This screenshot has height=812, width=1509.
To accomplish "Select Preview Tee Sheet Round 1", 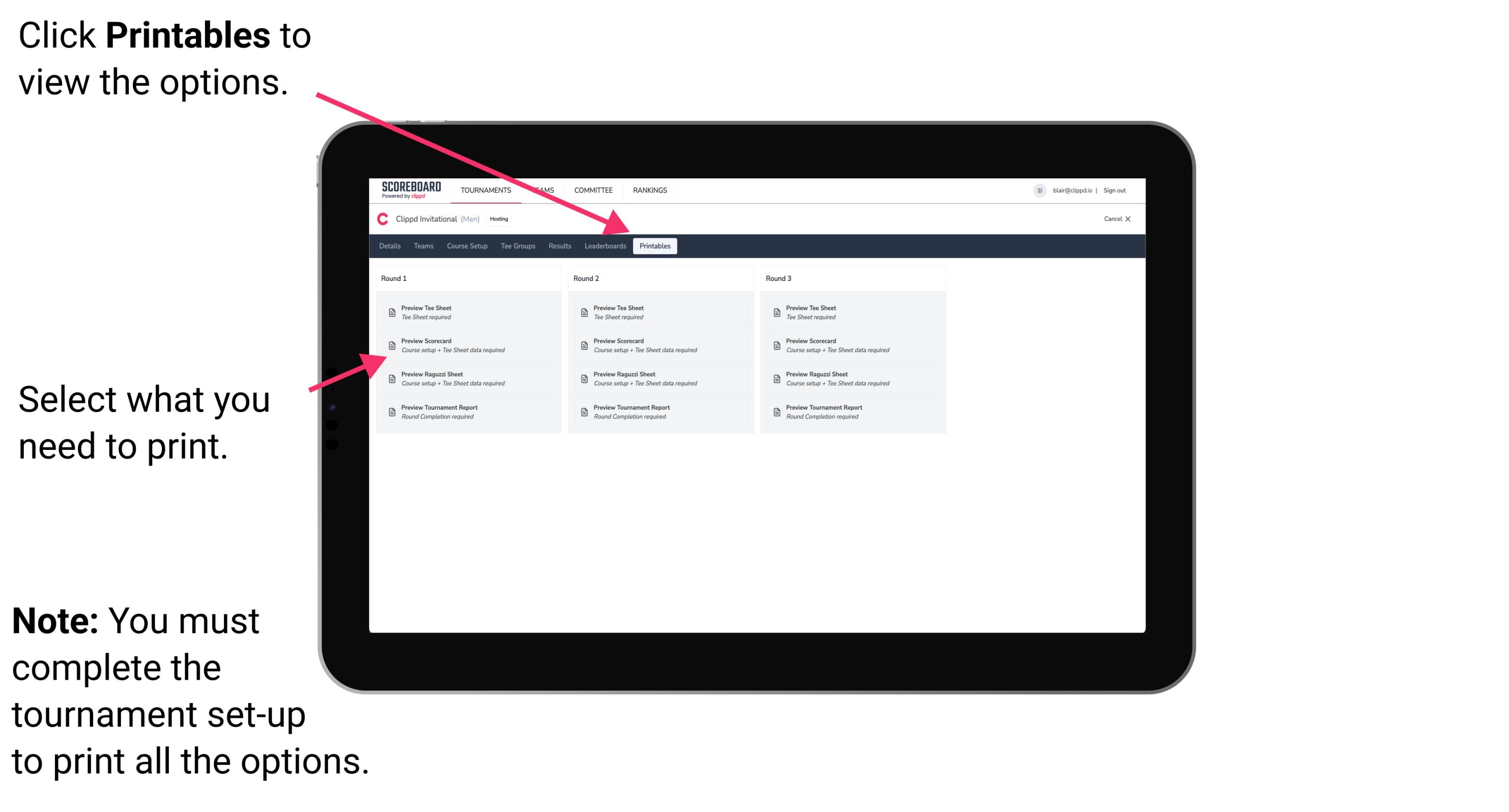I will (467, 312).
